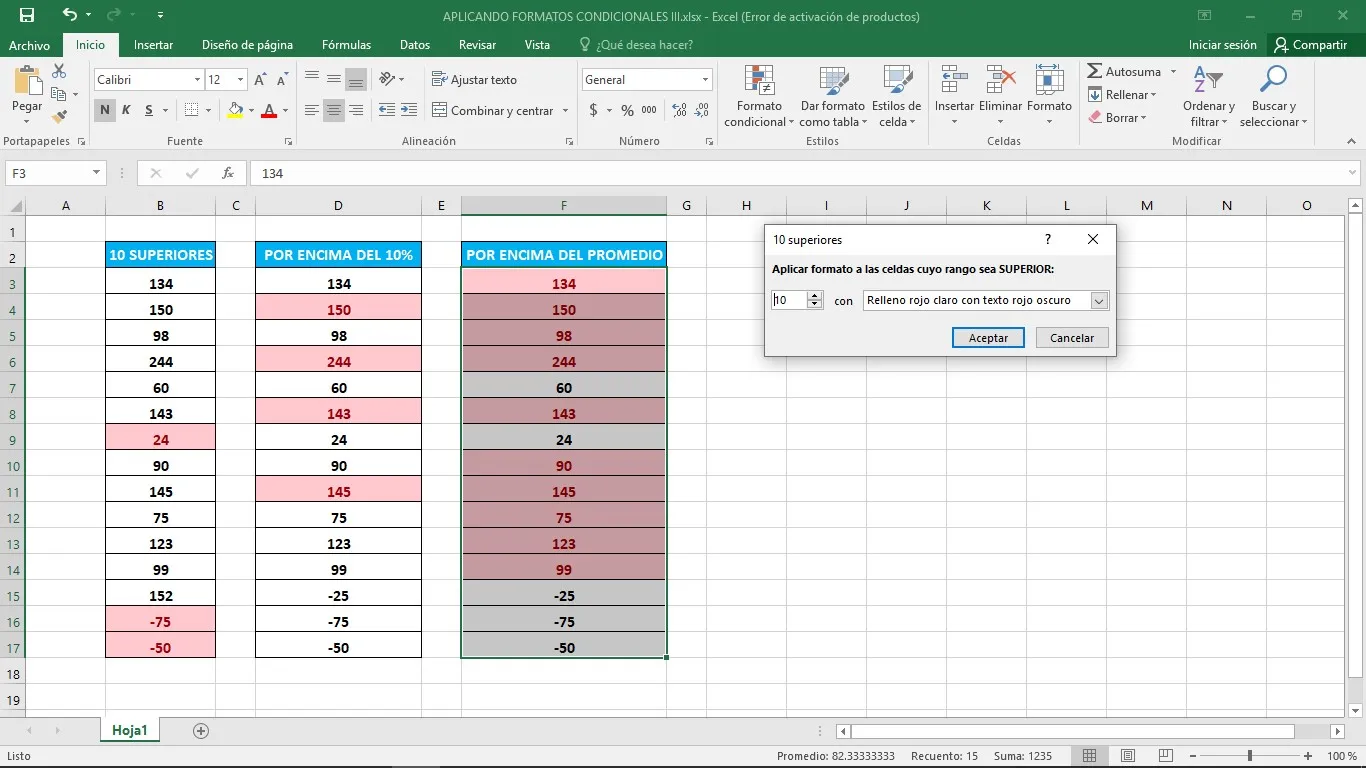Click the red font color swatch
The image size is (1366, 768).
pyautogui.click(x=268, y=110)
